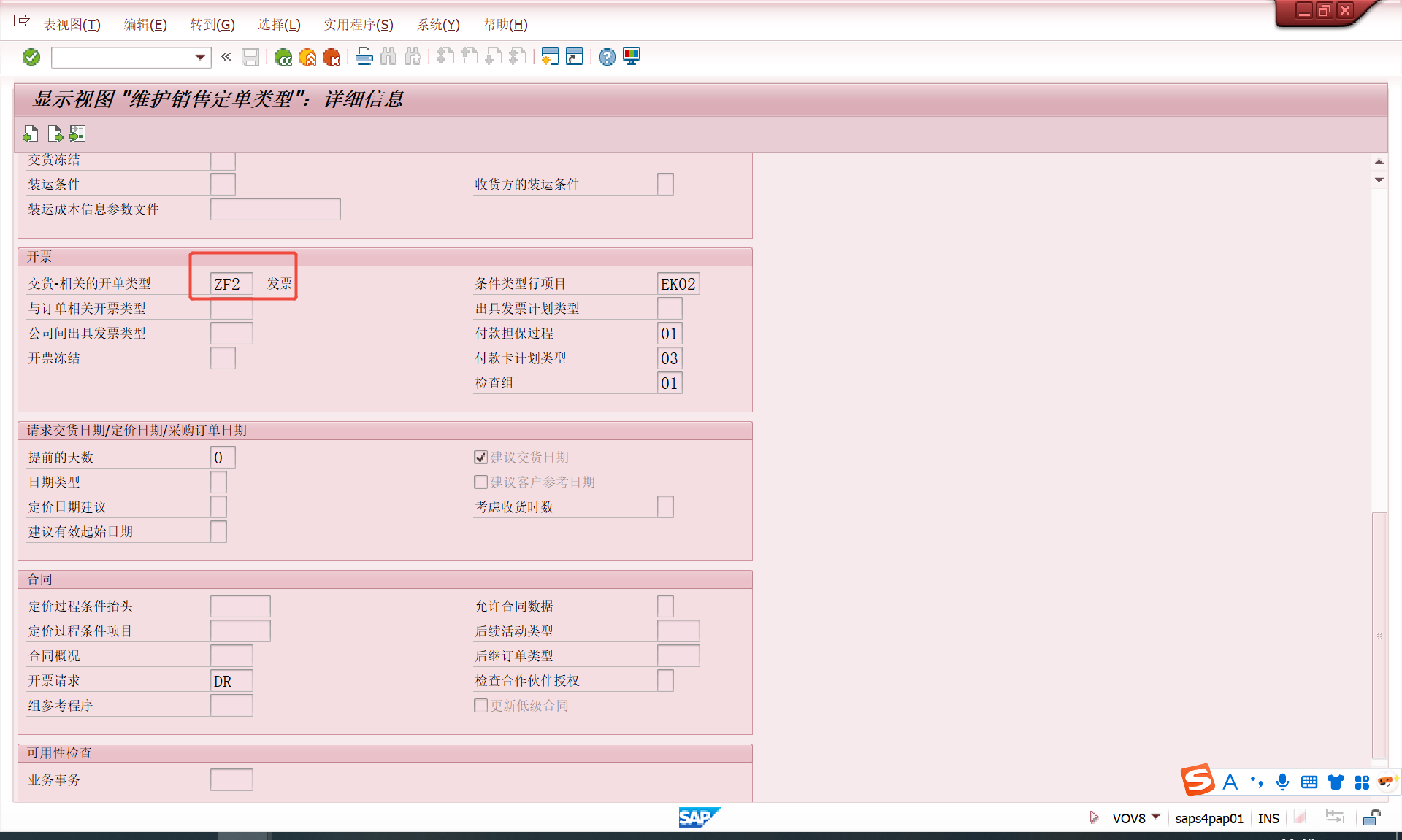Click the ZF2 billing type field
Image resolution: width=1402 pixels, height=840 pixels.
point(231,284)
